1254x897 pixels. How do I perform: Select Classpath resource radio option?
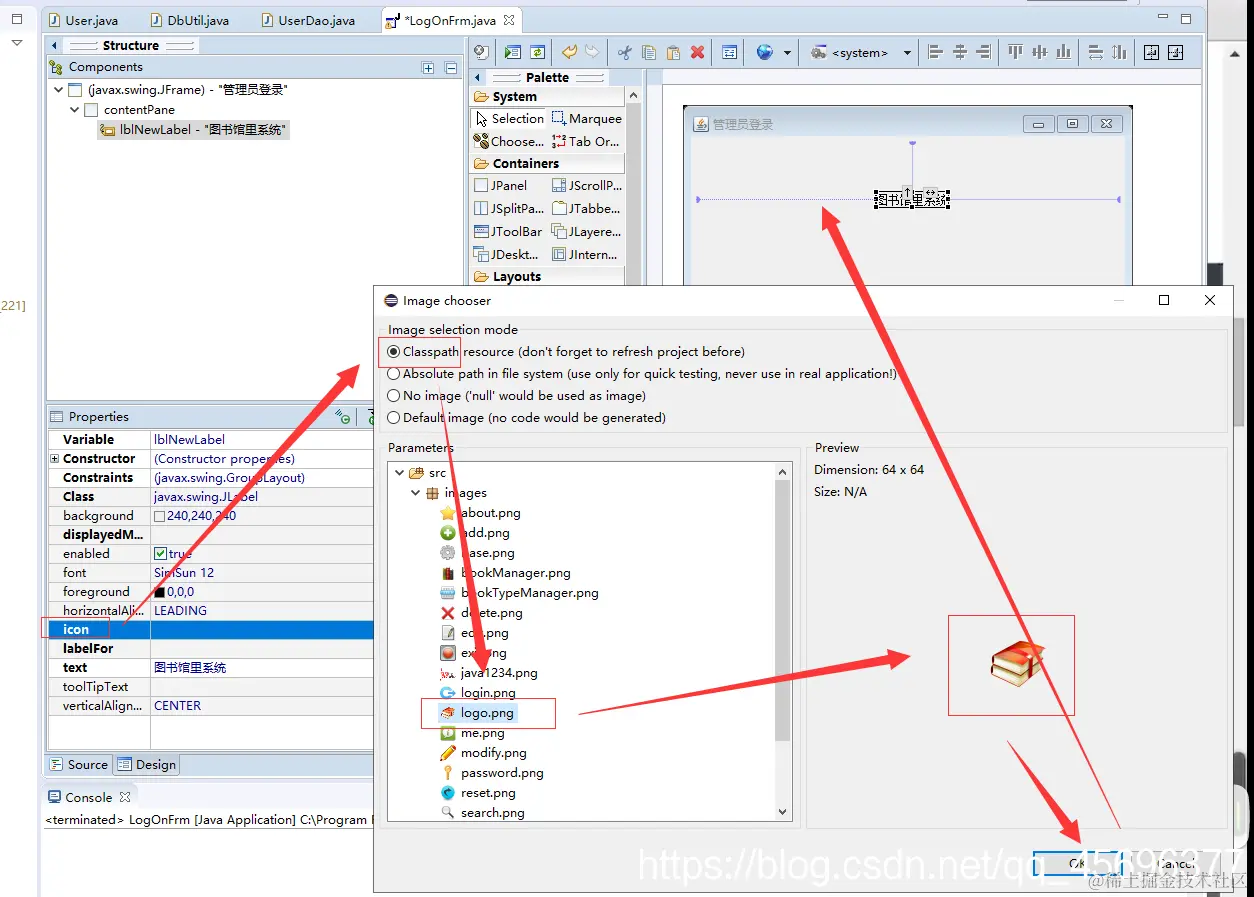(x=394, y=352)
